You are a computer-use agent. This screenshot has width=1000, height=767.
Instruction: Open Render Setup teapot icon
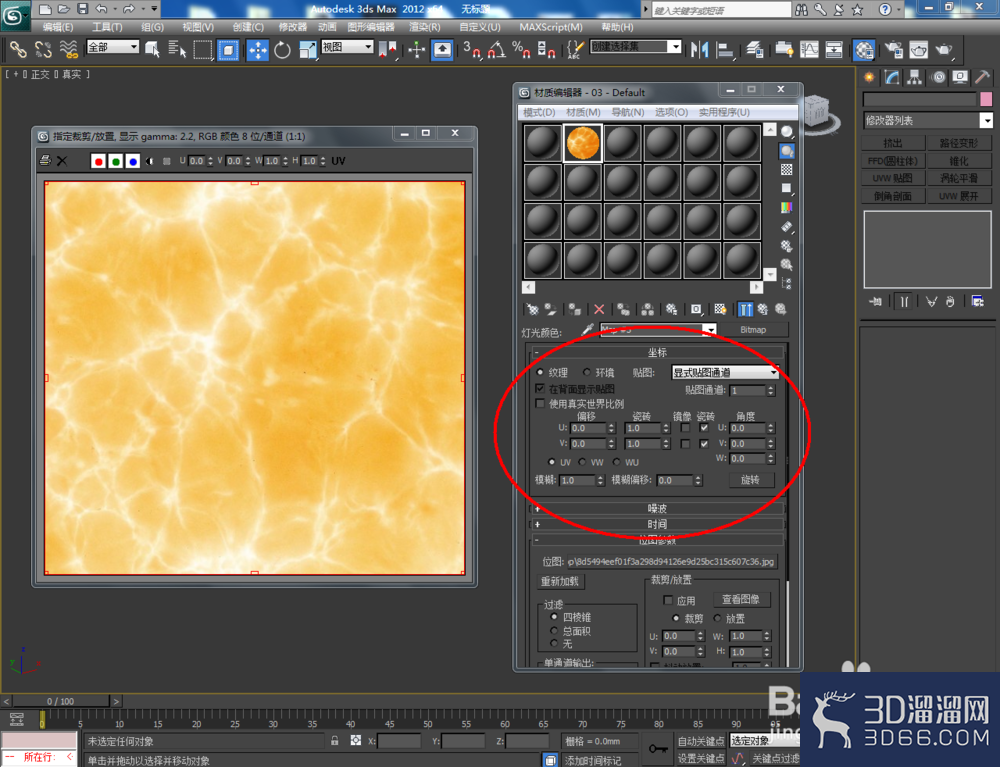[893, 50]
